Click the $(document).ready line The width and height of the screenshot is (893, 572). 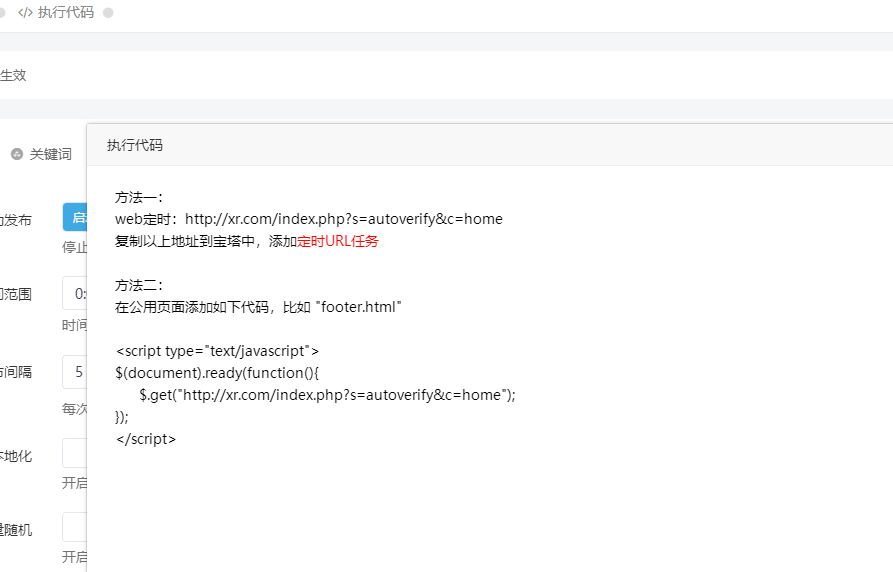(217, 373)
